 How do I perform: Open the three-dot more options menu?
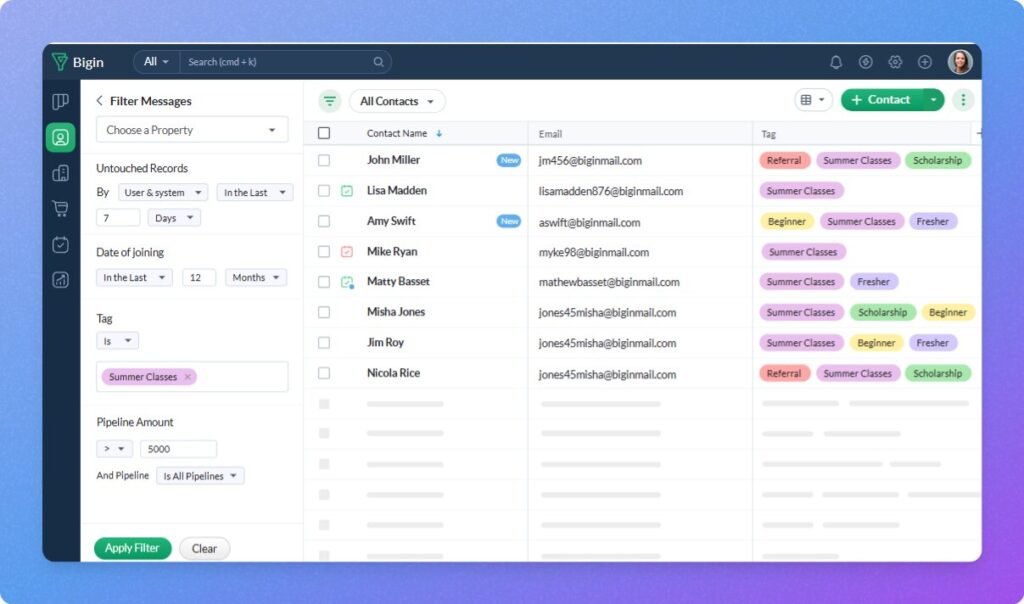(963, 100)
